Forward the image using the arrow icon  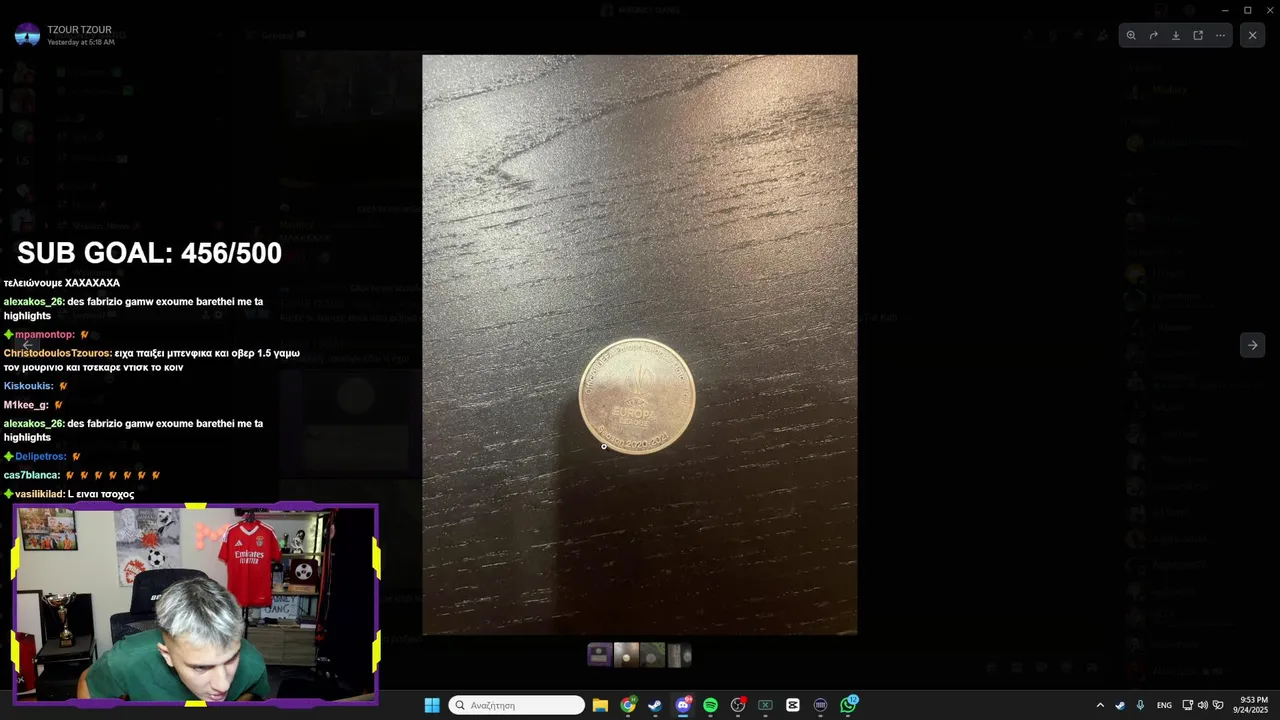pos(1153,35)
